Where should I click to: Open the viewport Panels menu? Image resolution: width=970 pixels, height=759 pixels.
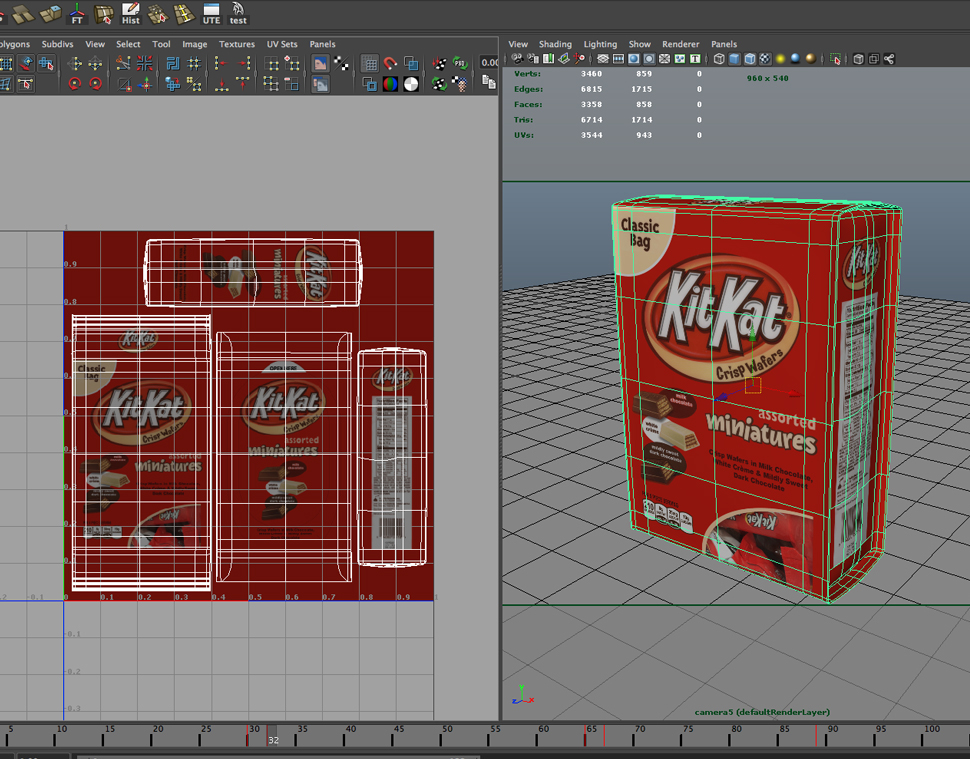(x=724, y=44)
